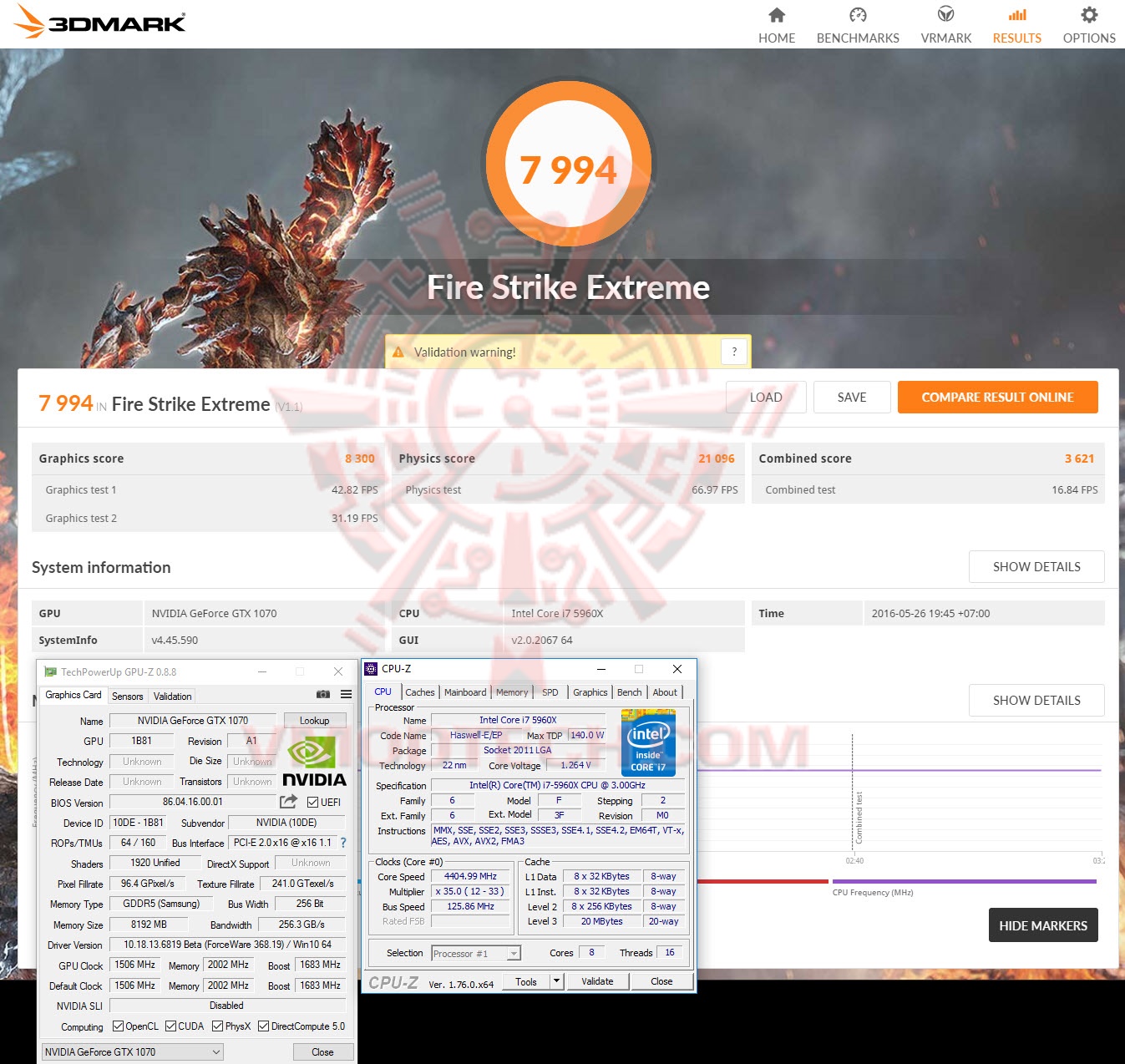Click the BIOS export share icon in GPU-Z
The height and width of the screenshot is (1064, 1125).
pyautogui.click(x=288, y=802)
